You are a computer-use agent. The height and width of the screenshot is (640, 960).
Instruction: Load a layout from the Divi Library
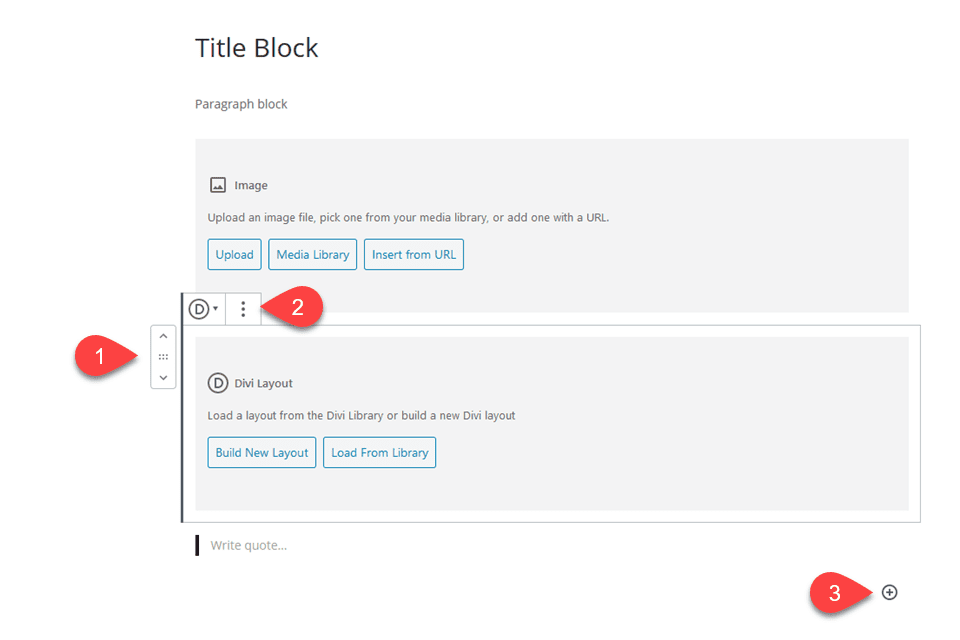tap(379, 452)
